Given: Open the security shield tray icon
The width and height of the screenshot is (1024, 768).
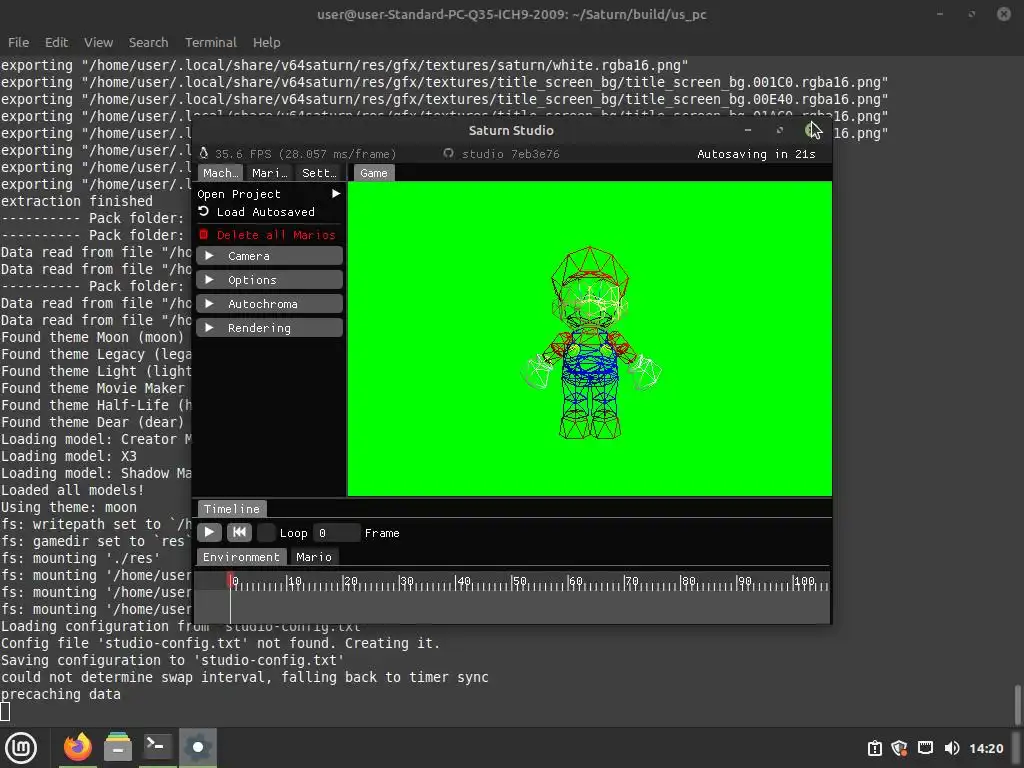Looking at the screenshot, I should [899, 748].
